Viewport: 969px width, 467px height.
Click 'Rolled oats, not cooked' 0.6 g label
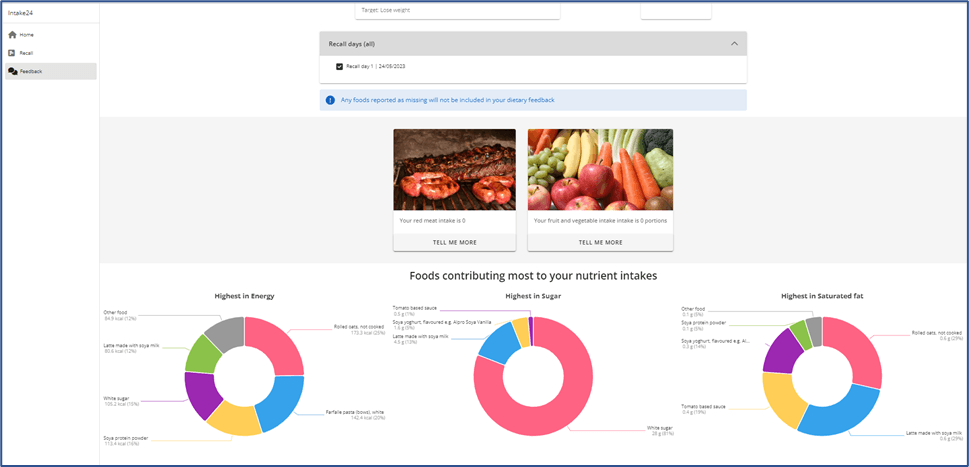point(937,335)
